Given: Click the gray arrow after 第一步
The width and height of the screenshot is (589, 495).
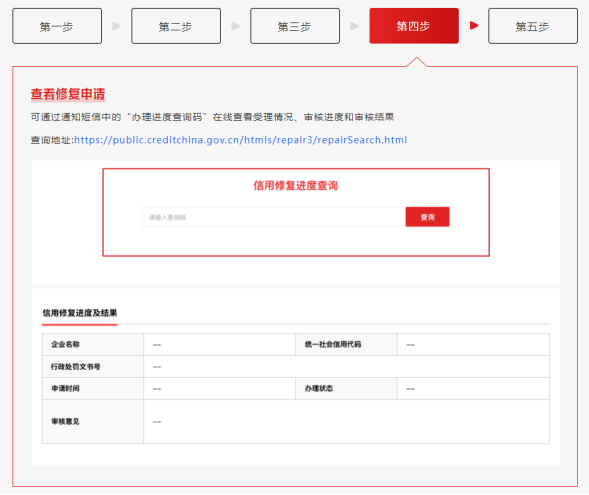Looking at the screenshot, I should pos(117,26).
